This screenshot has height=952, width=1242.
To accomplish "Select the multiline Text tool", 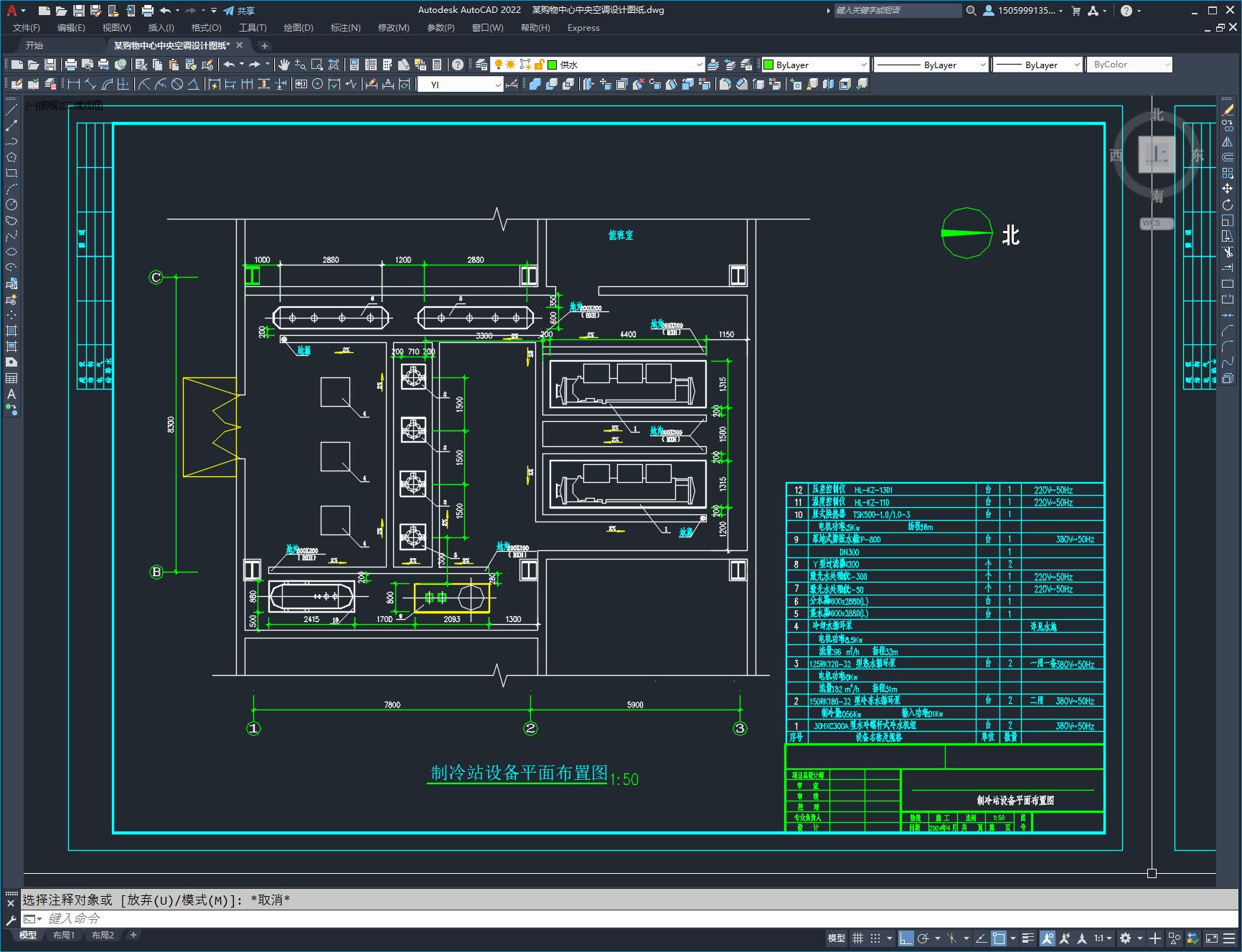I will [x=11, y=394].
